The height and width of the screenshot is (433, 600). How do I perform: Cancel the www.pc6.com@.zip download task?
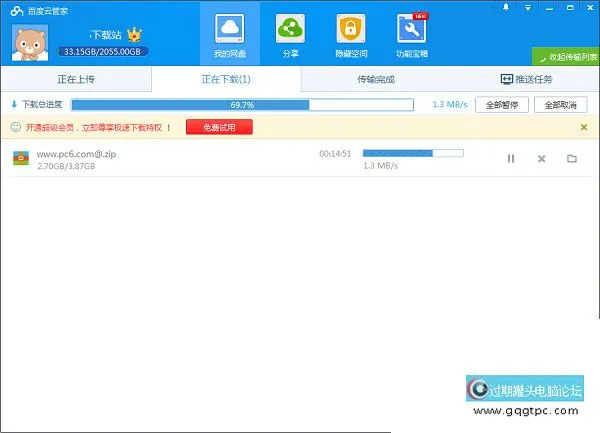coord(541,158)
